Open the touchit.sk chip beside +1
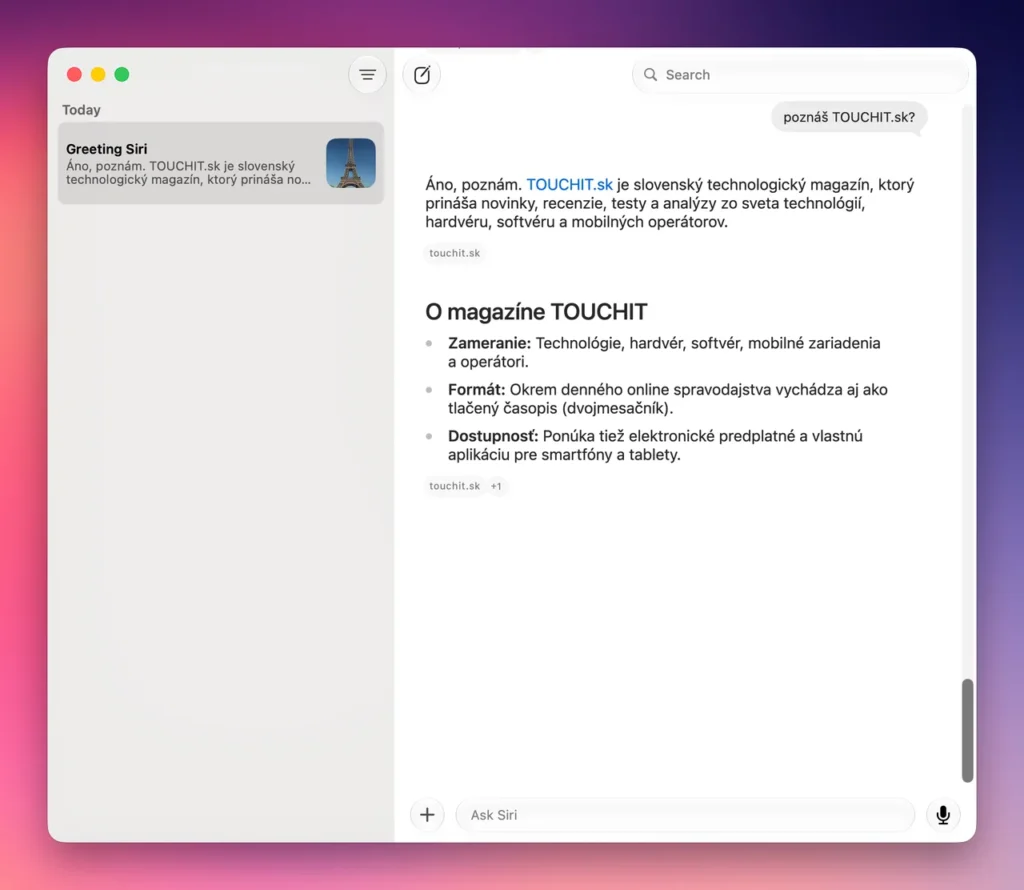 pyautogui.click(x=455, y=486)
